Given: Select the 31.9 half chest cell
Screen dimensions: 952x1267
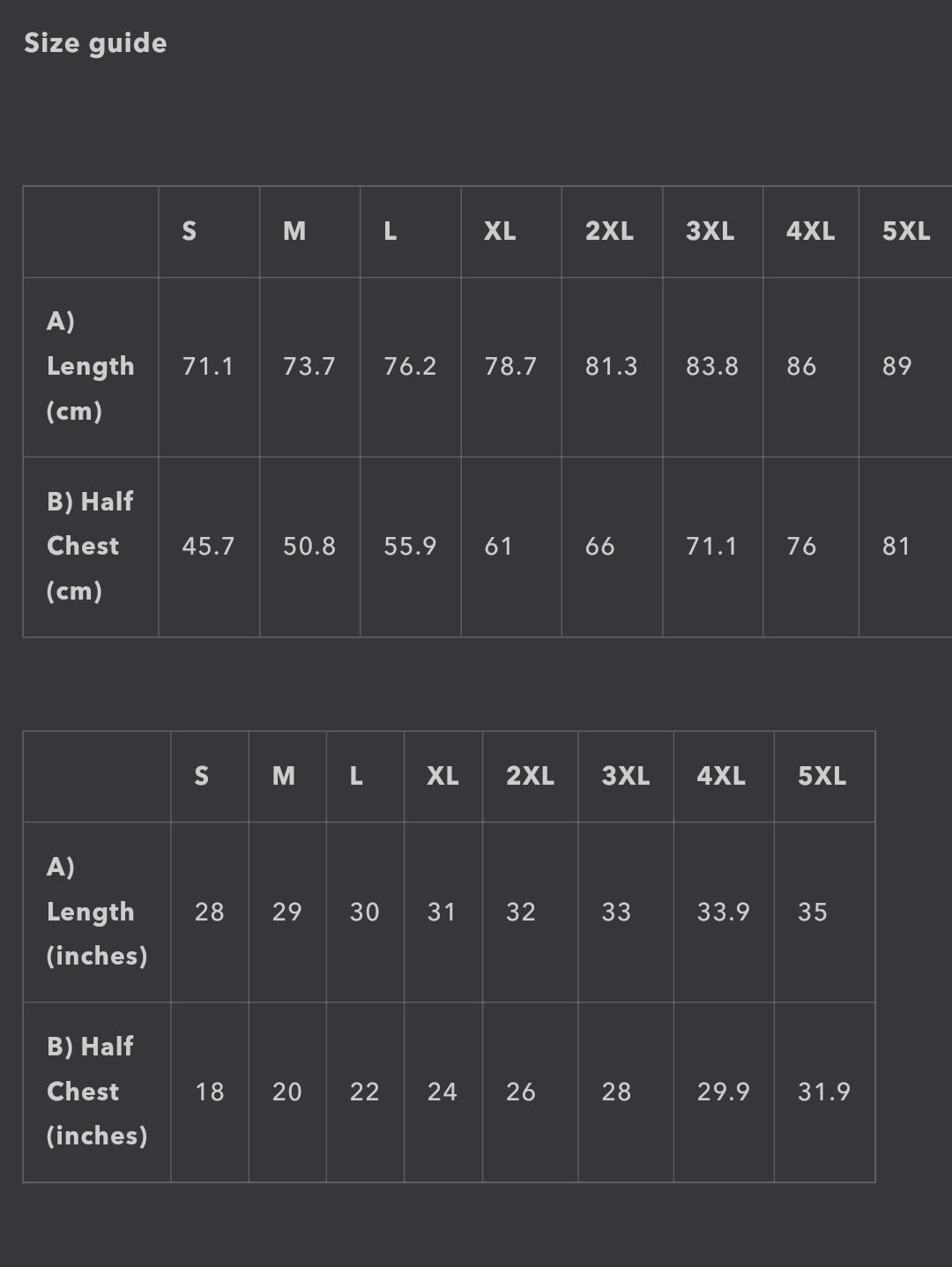Looking at the screenshot, I should tap(823, 1092).
